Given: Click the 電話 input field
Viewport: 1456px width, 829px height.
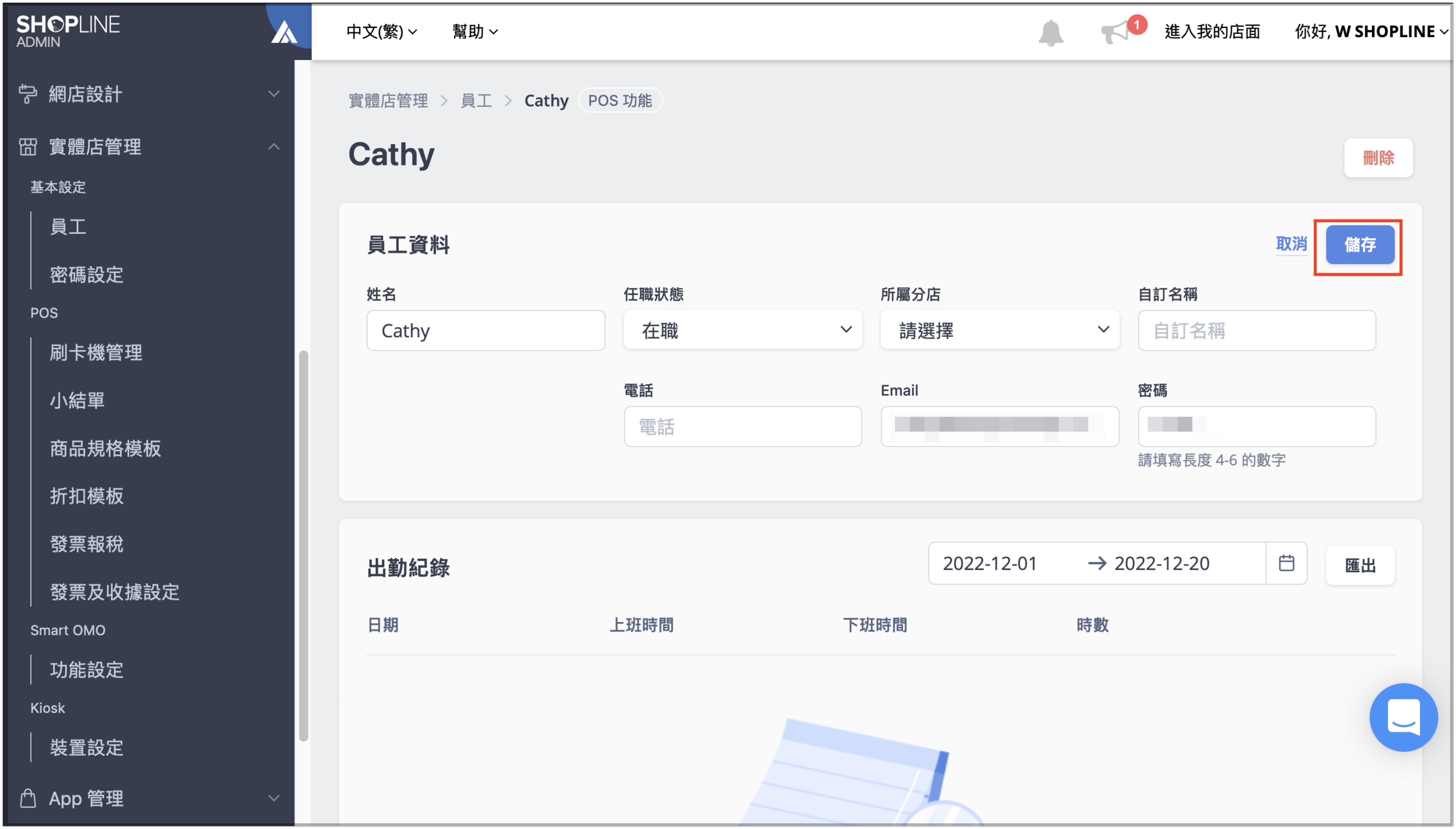Looking at the screenshot, I should (x=743, y=427).
